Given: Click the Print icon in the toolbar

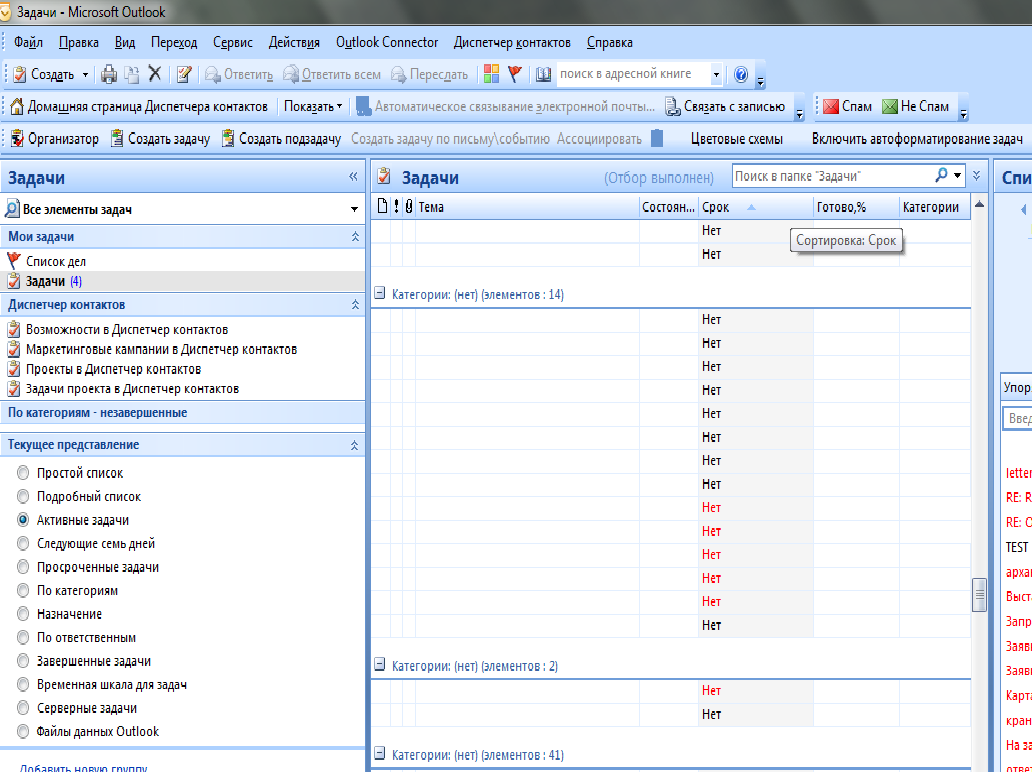Looking at the screenshot, I should [110, 74].
